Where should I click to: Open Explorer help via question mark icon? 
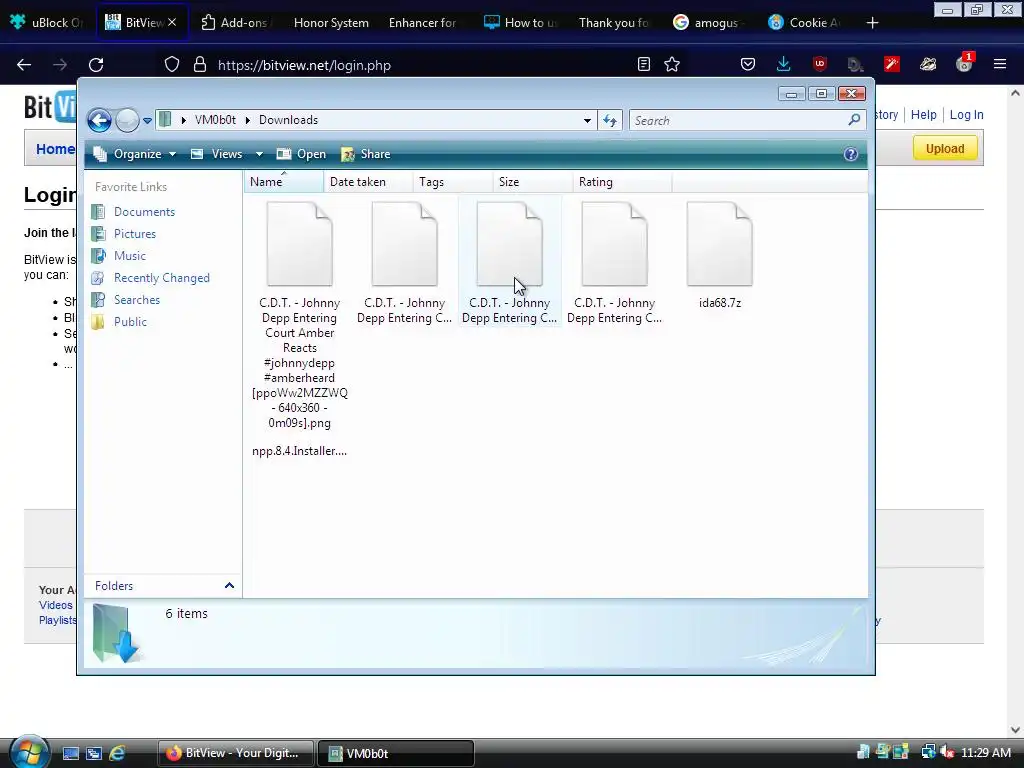pos(850,154)
